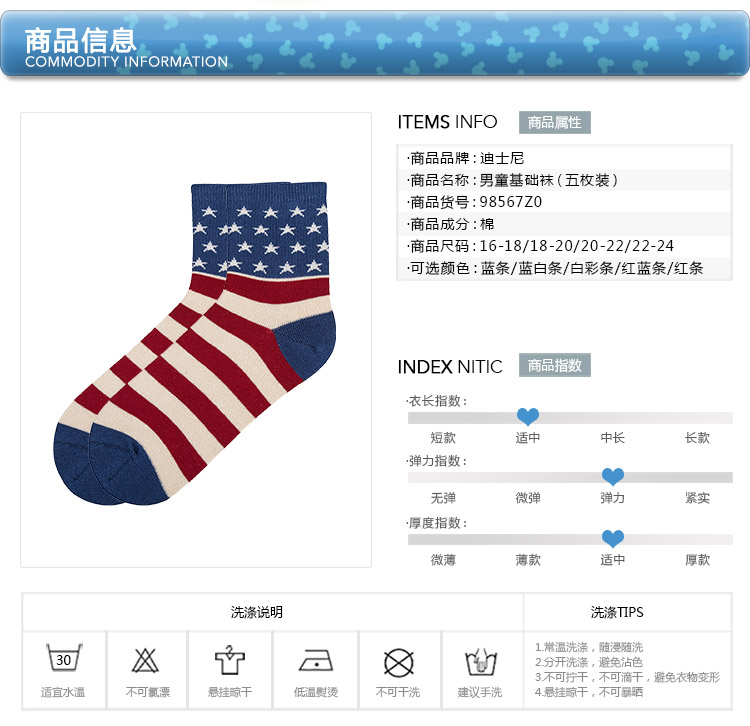Click the blue heart on 弹力指数 slider
Viewport: 750px width, 726px height.
click(x=612, y=476)
